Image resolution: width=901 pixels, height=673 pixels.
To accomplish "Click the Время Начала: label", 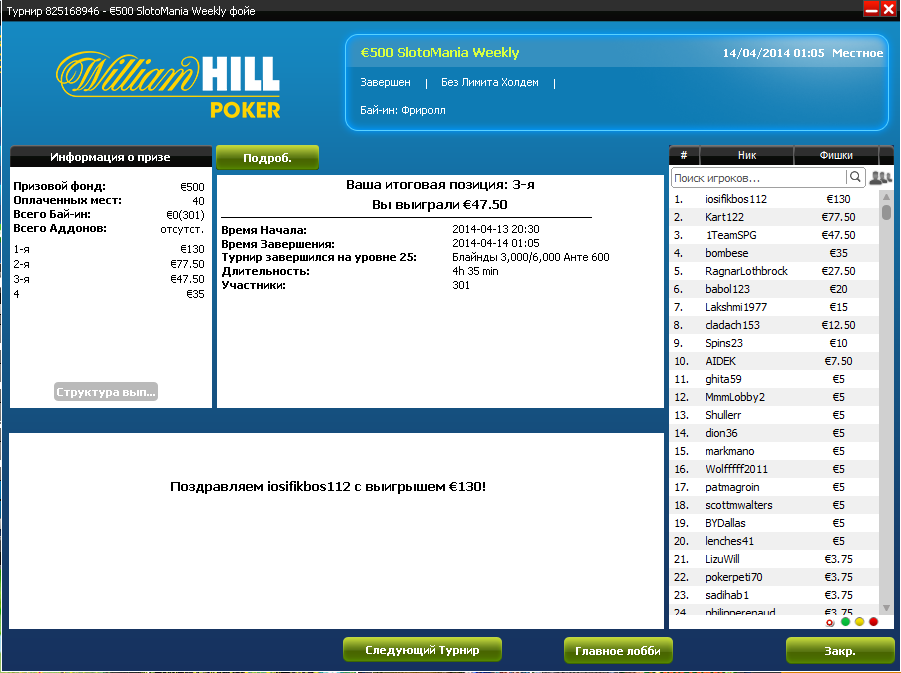I will (x=264, y=230).
